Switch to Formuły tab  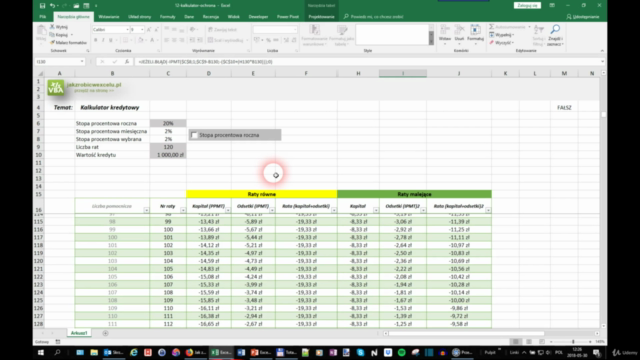click(167, 17)
